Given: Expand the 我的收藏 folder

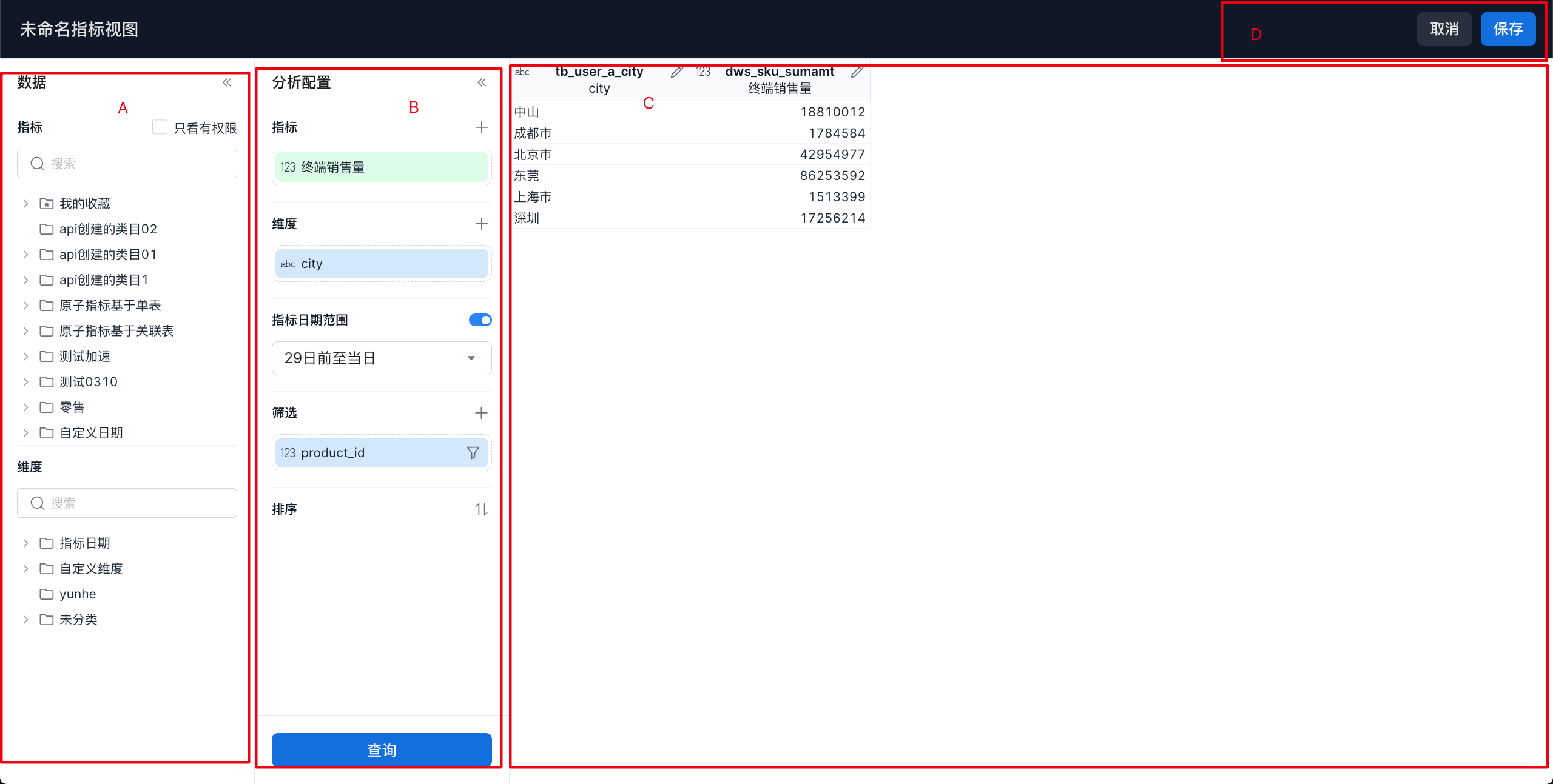Looking at the screenshot, I should [25, 204].
